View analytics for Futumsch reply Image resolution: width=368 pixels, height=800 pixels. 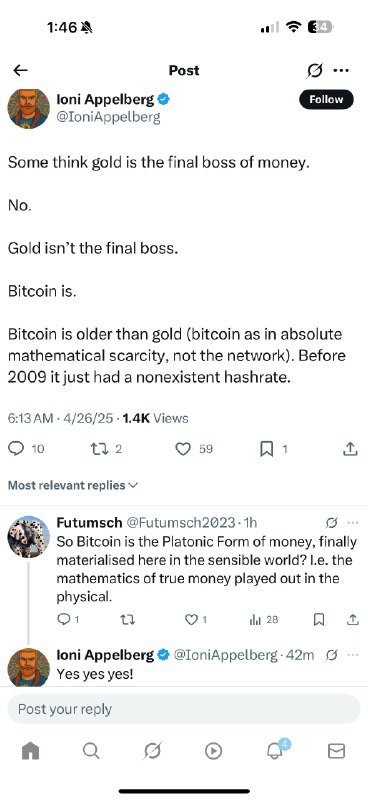pyautogui.click(x=255, y=619)
